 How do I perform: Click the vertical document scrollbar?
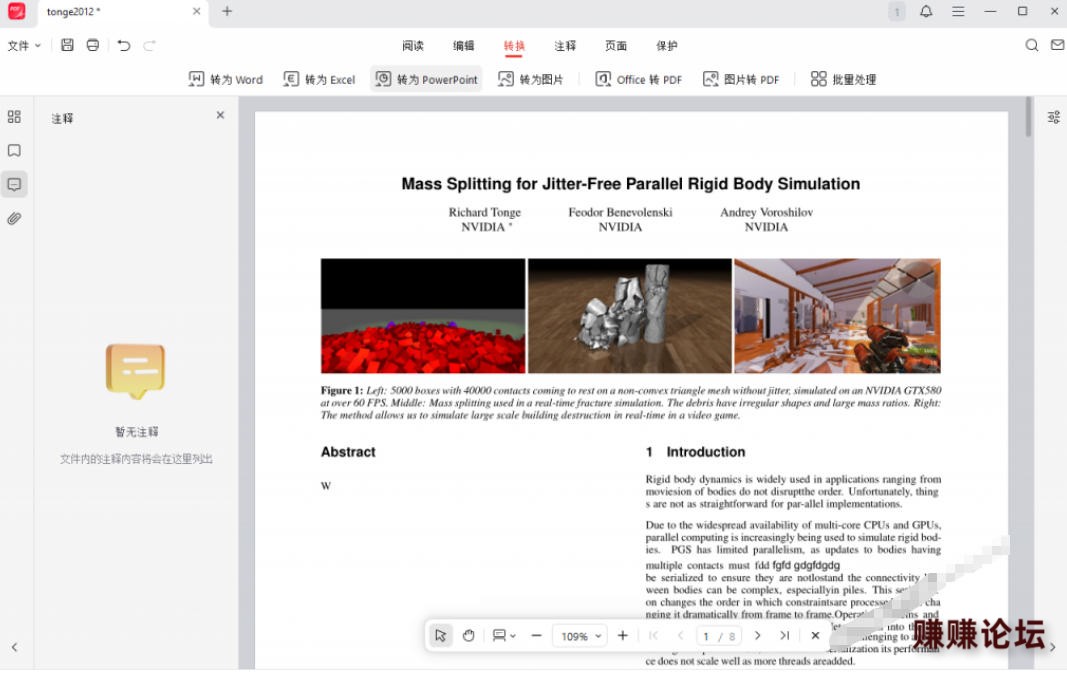point(1028,117)
